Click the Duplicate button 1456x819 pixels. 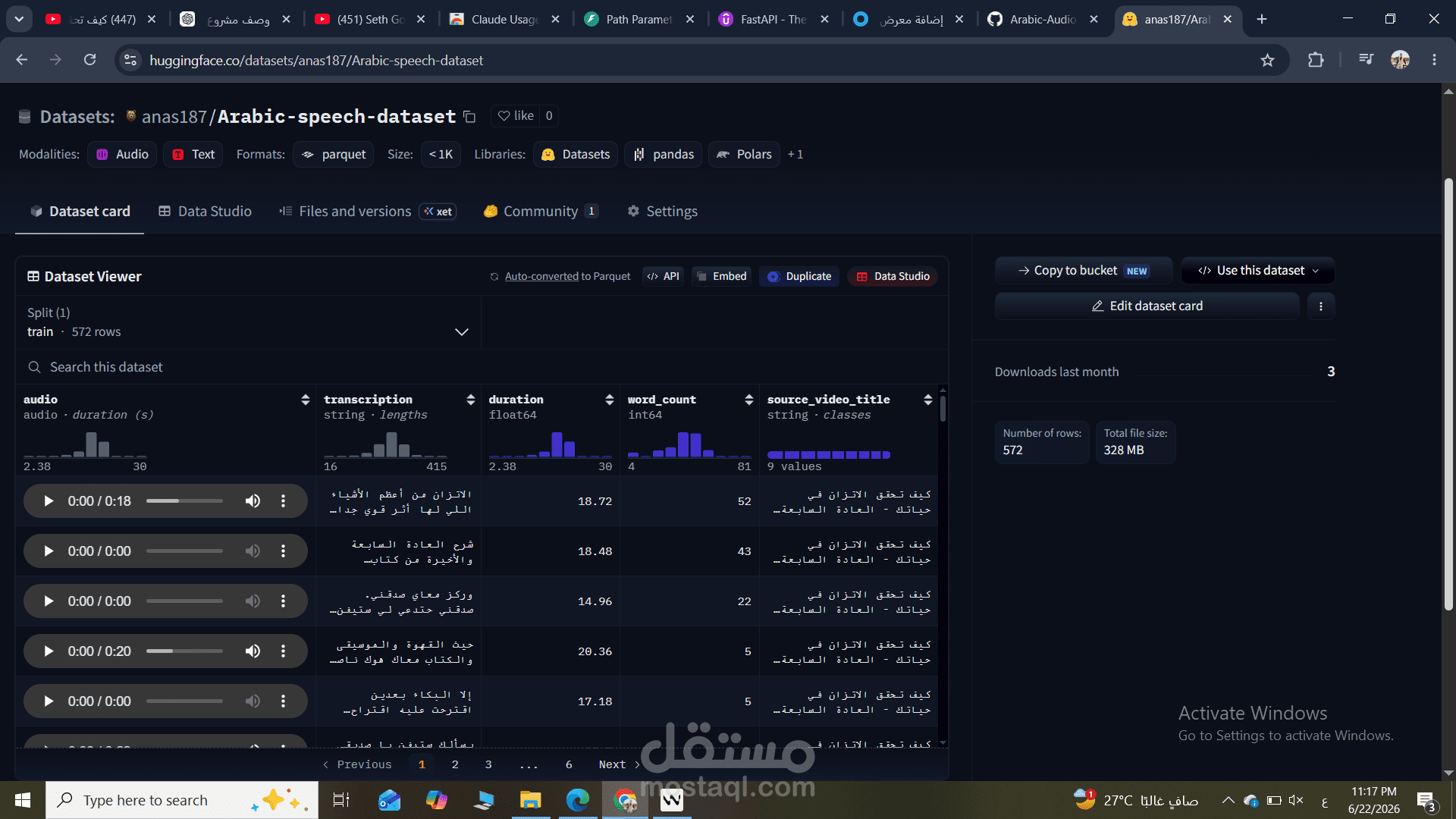pyautogui.click(x=799, y=277)
